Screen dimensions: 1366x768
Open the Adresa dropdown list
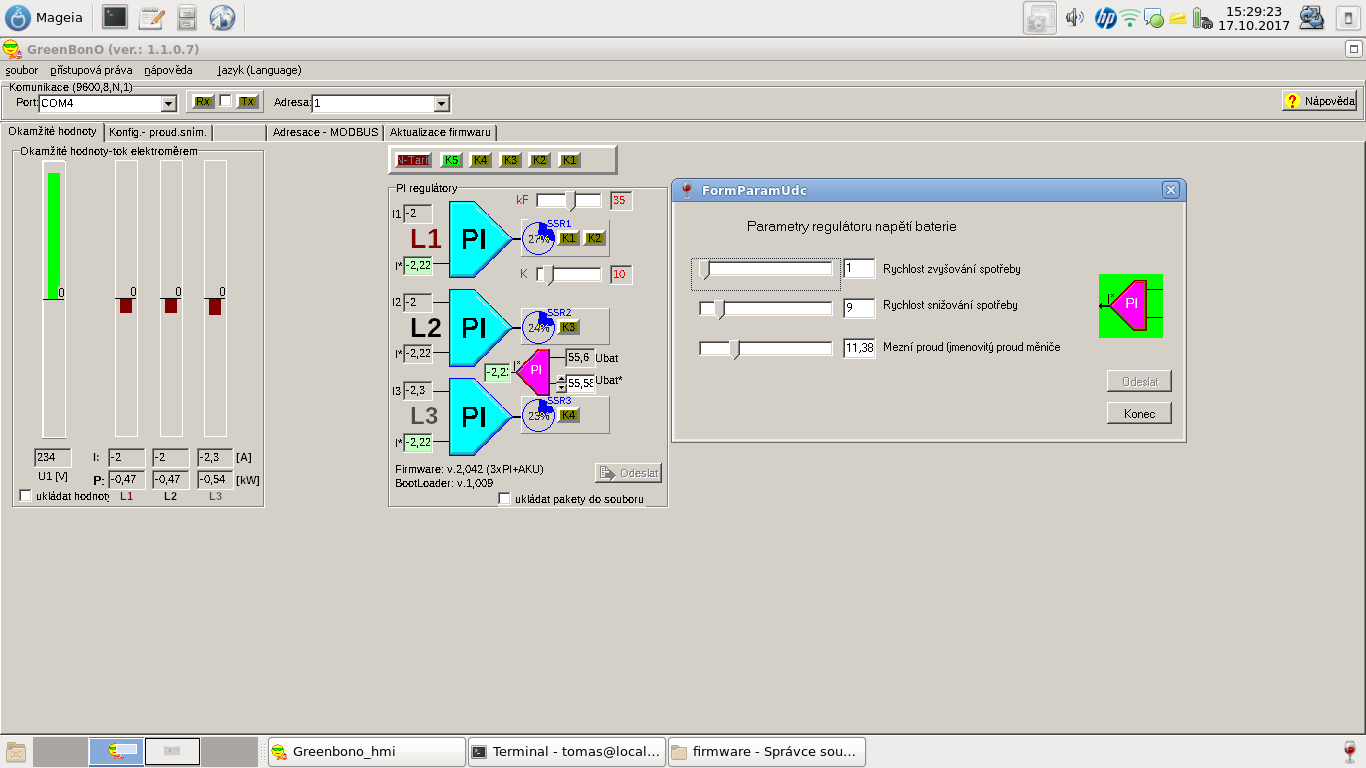[x=441, y=103]
